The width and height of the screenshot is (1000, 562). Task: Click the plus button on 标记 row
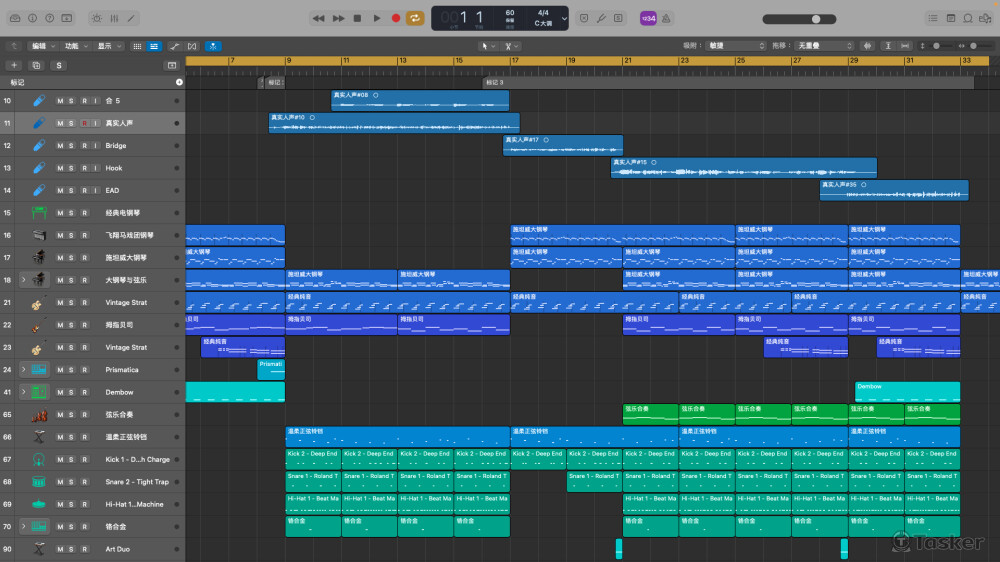pos(179,82)
